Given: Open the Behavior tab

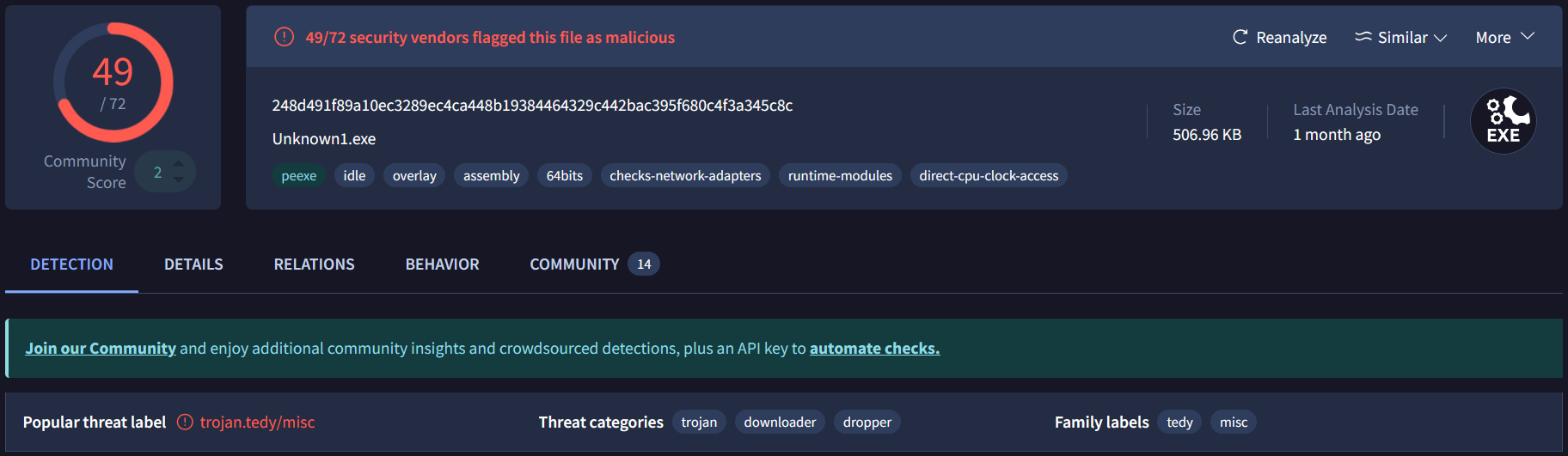Looking at the screenshot, I should [442, 264].
